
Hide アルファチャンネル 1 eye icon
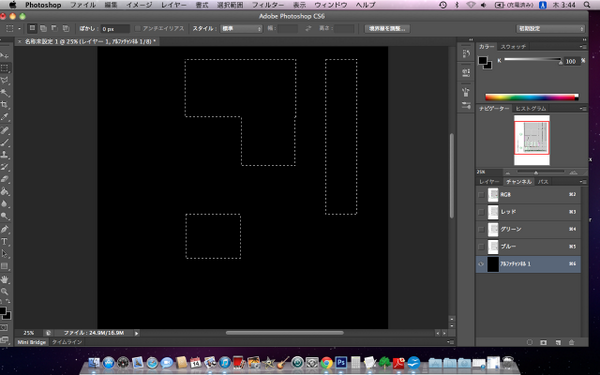(x=481, y=264)
